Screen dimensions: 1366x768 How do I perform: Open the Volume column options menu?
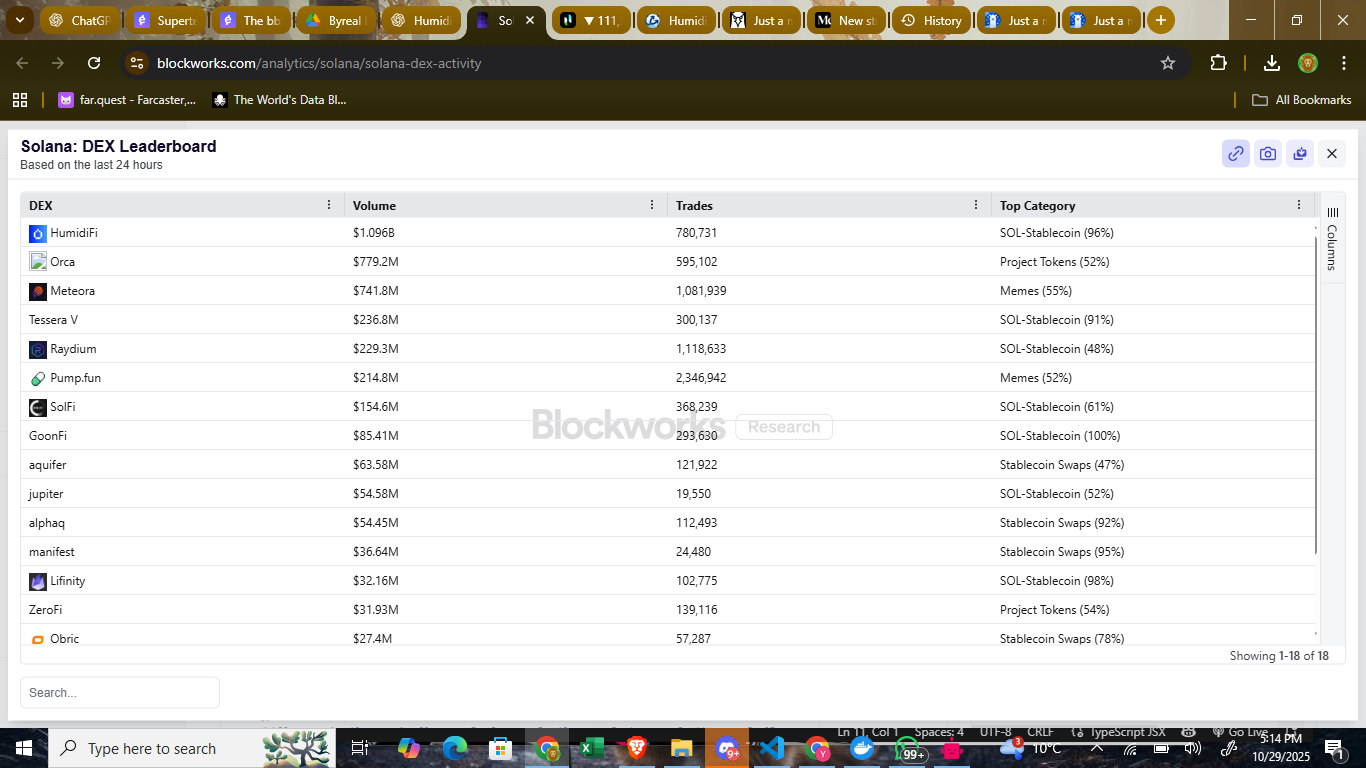point(652,205)
